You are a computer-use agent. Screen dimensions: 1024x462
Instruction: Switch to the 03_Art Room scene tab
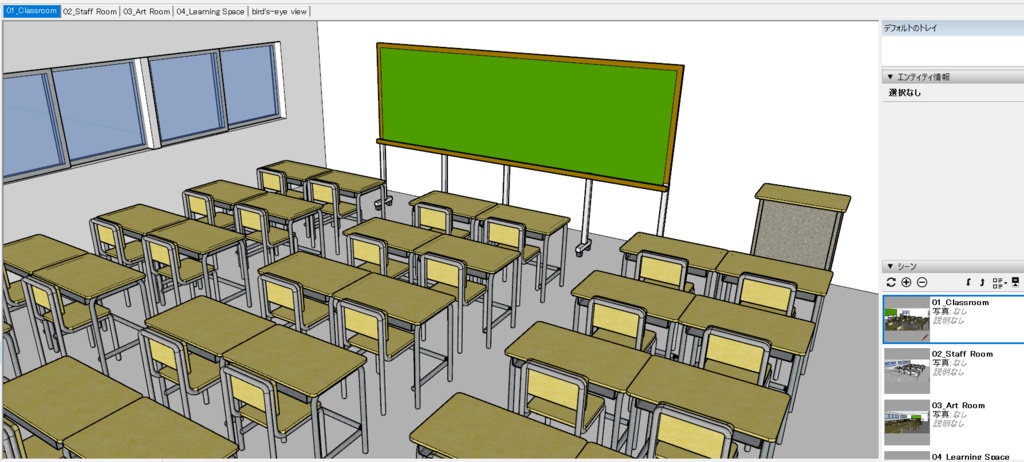coord(147,11)
